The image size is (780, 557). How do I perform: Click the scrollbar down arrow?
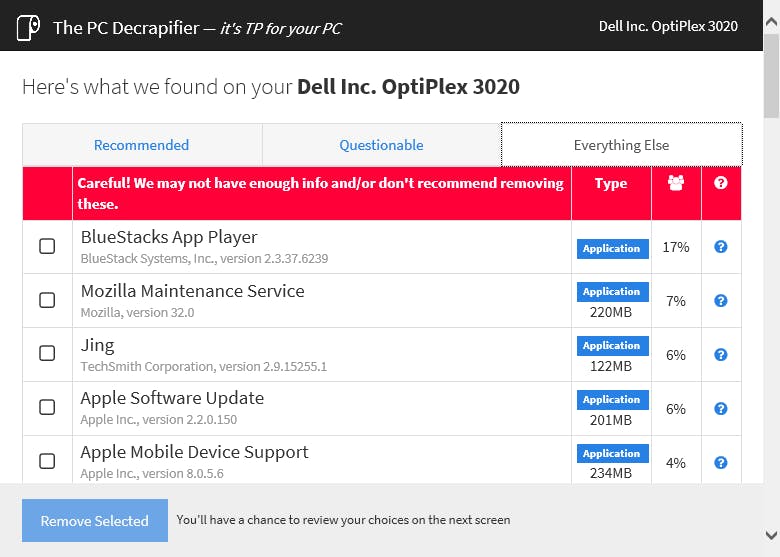click(771, 536)
